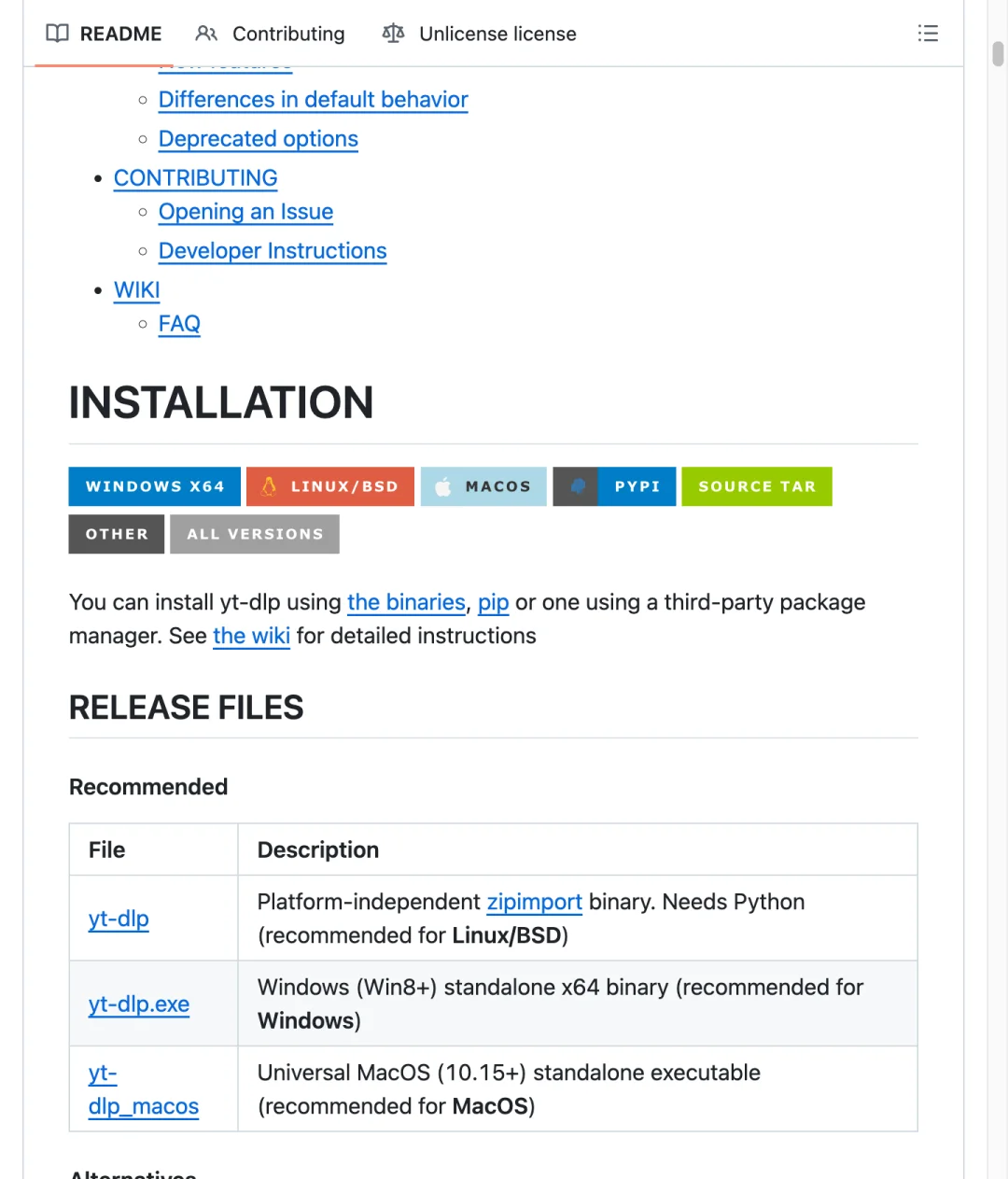This screenshot has height=1179, width=1008.
Task: Click the Python logo on PyPI badge
Action: [x=577, y=486]
